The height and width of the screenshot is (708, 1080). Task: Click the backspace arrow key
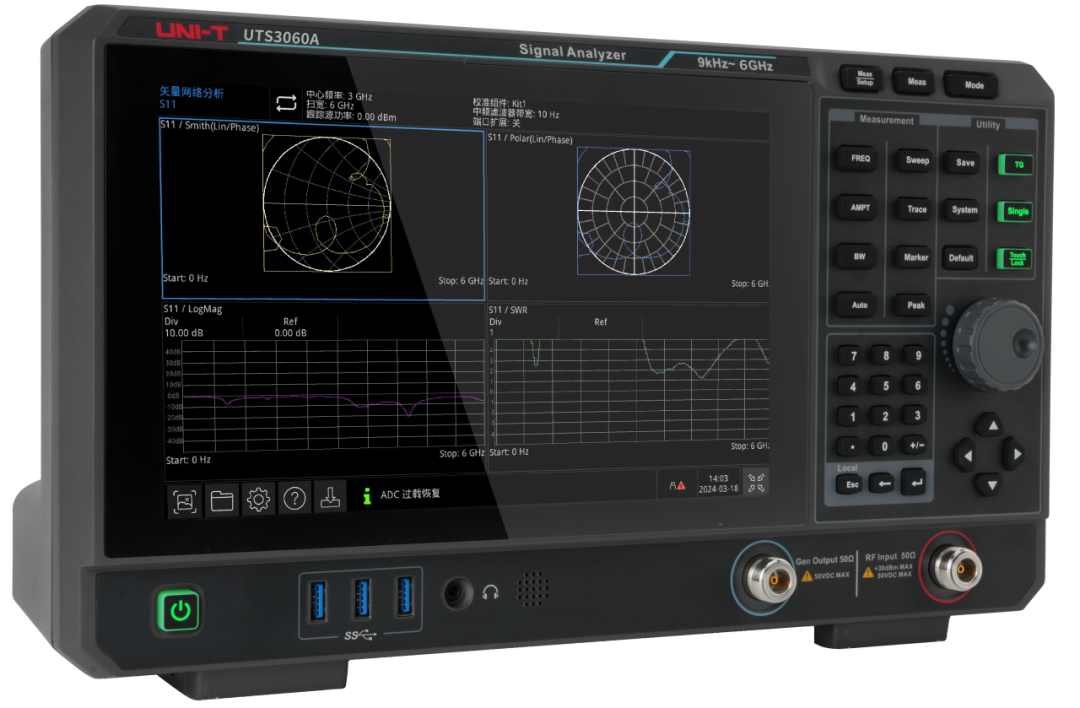point(884,483)
